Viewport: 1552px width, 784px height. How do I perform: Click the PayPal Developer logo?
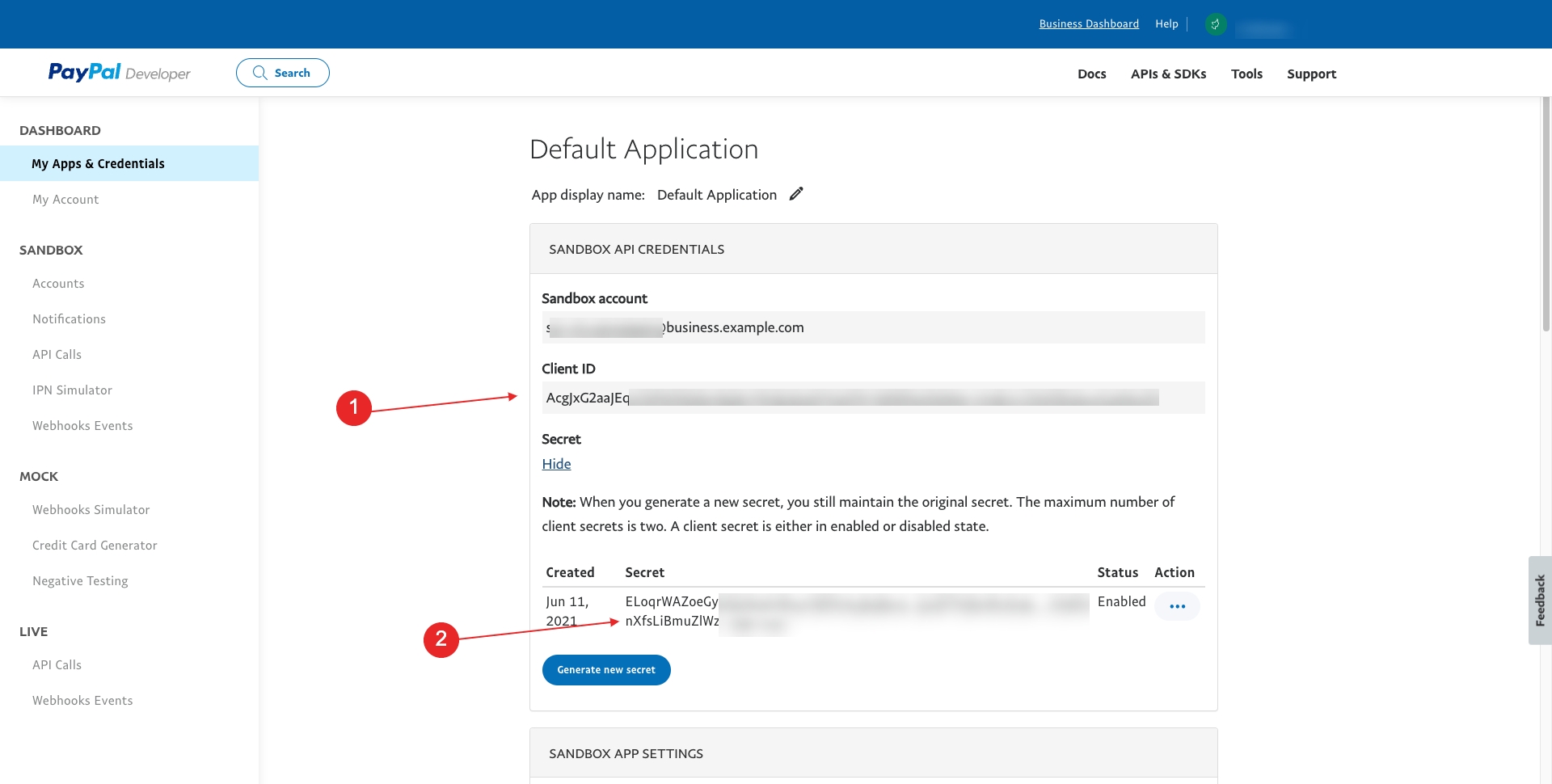click(x=119, y=73)
